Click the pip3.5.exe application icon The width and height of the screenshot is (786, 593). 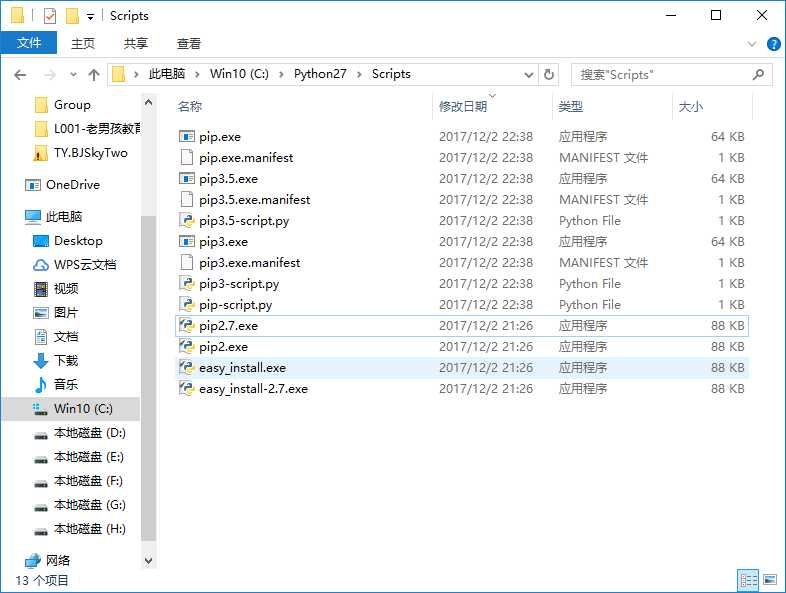point(186,178)
